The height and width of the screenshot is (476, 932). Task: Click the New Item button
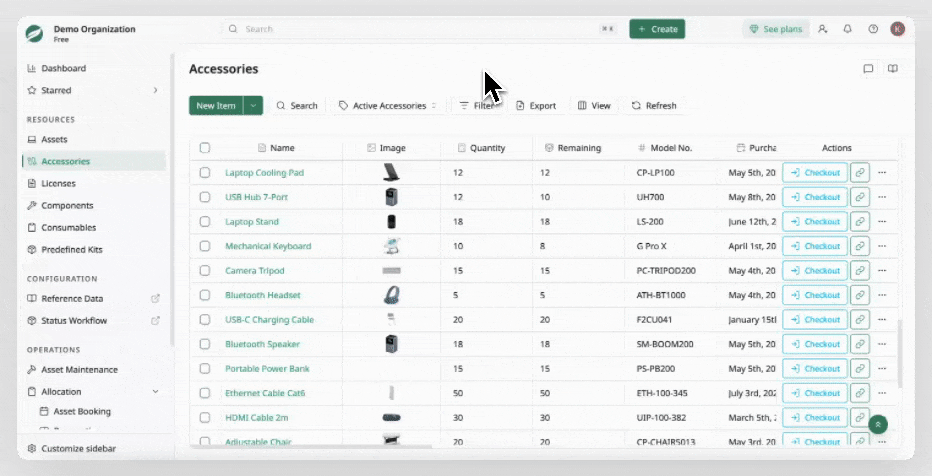click(x=216, y=105)
